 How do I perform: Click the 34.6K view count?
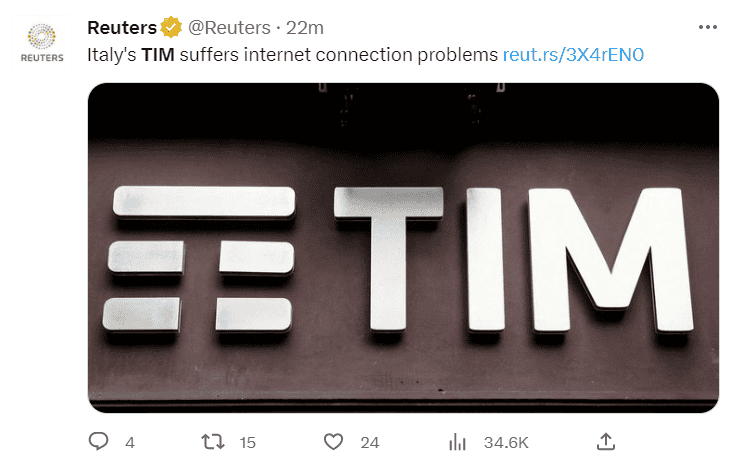(x=506, y=443)
